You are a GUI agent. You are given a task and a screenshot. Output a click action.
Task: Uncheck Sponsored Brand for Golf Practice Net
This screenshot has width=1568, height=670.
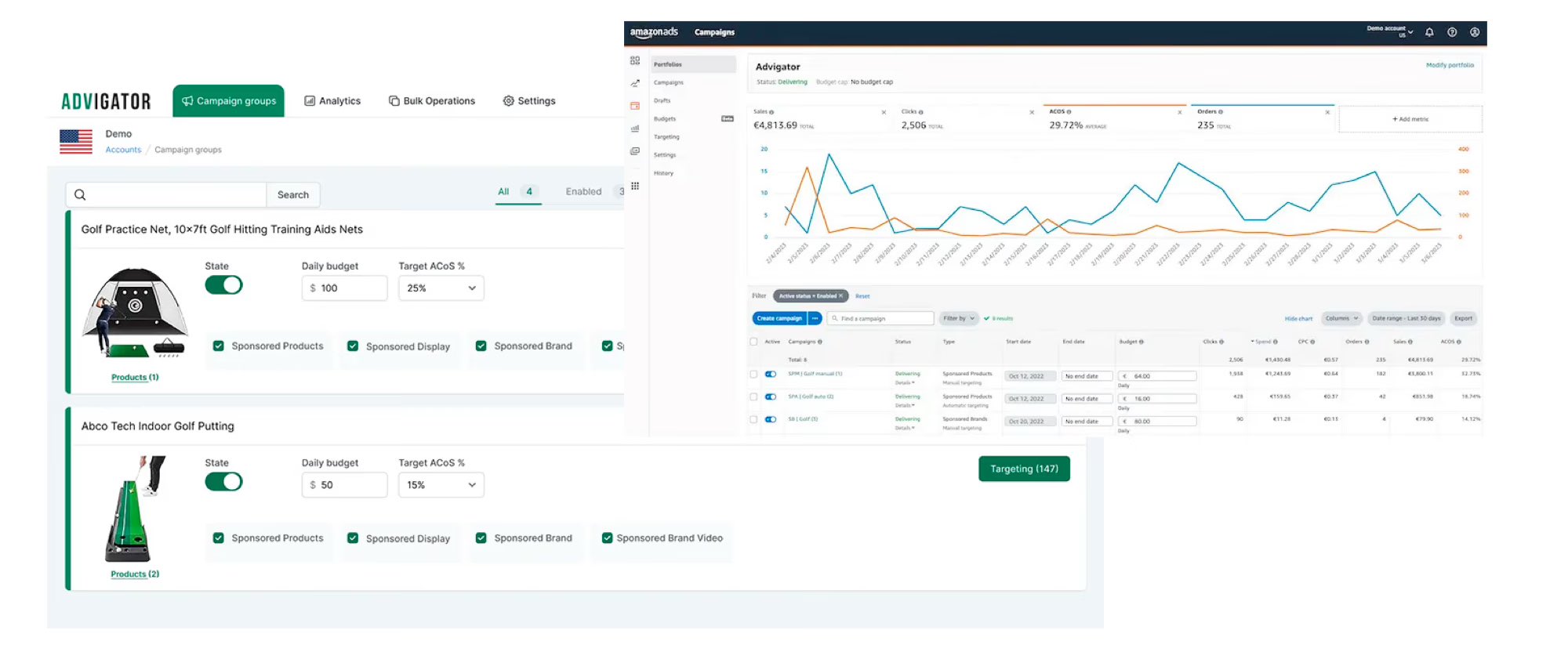coord(481,346)
